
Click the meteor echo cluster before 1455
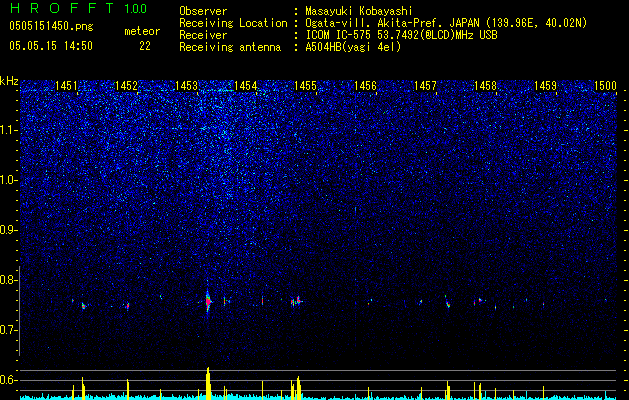(296, 301)
